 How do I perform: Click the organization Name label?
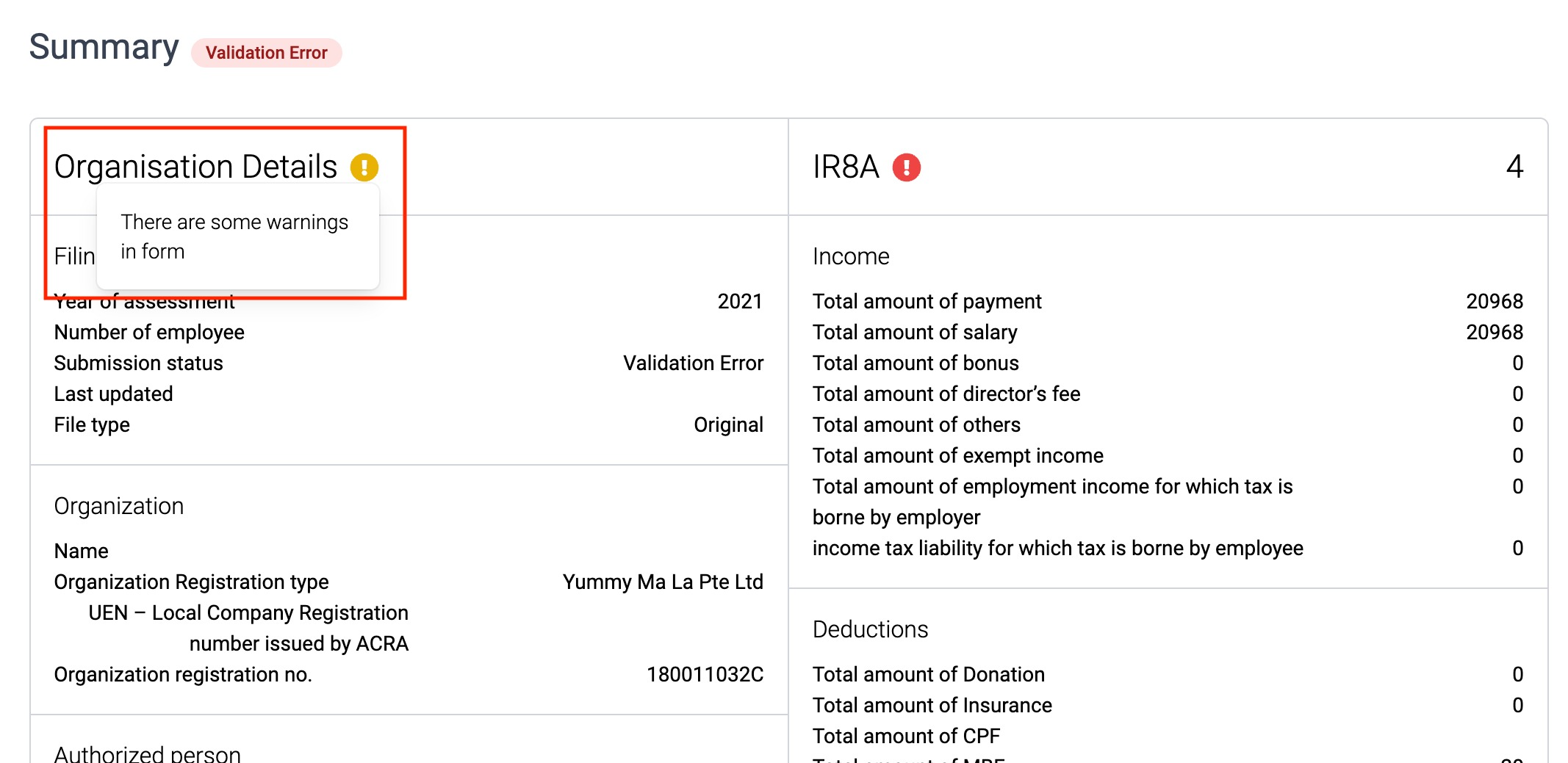81,551
